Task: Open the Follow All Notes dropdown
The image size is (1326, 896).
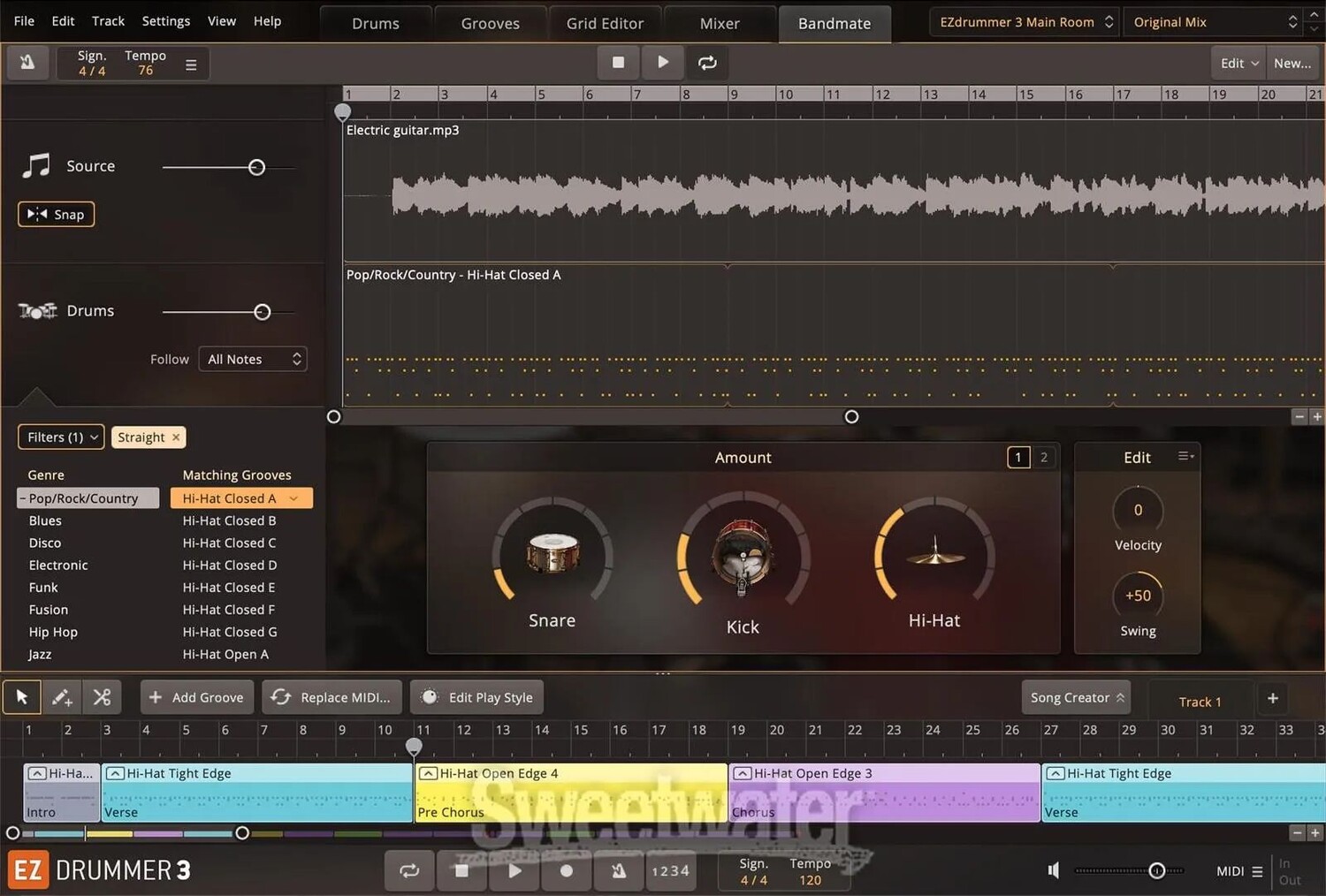Action: click(253, 359)
